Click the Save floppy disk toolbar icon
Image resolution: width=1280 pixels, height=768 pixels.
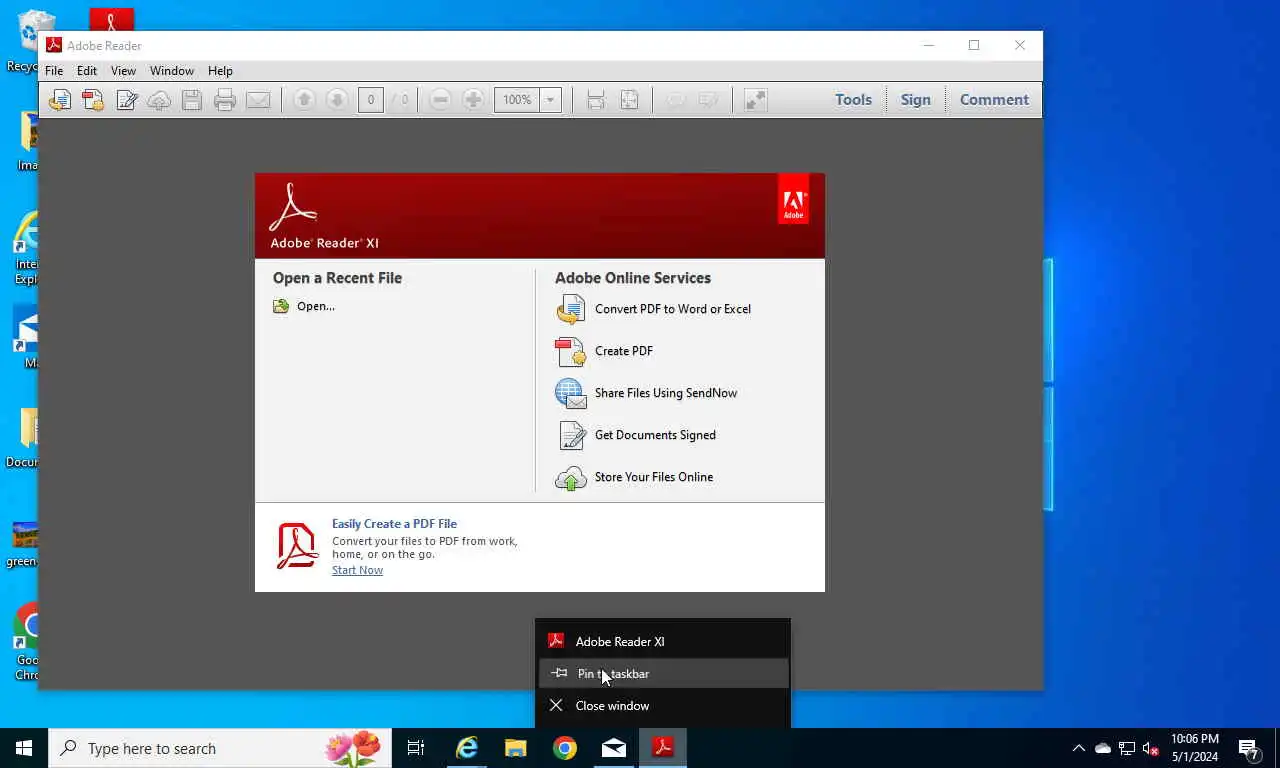click(192, 100)
